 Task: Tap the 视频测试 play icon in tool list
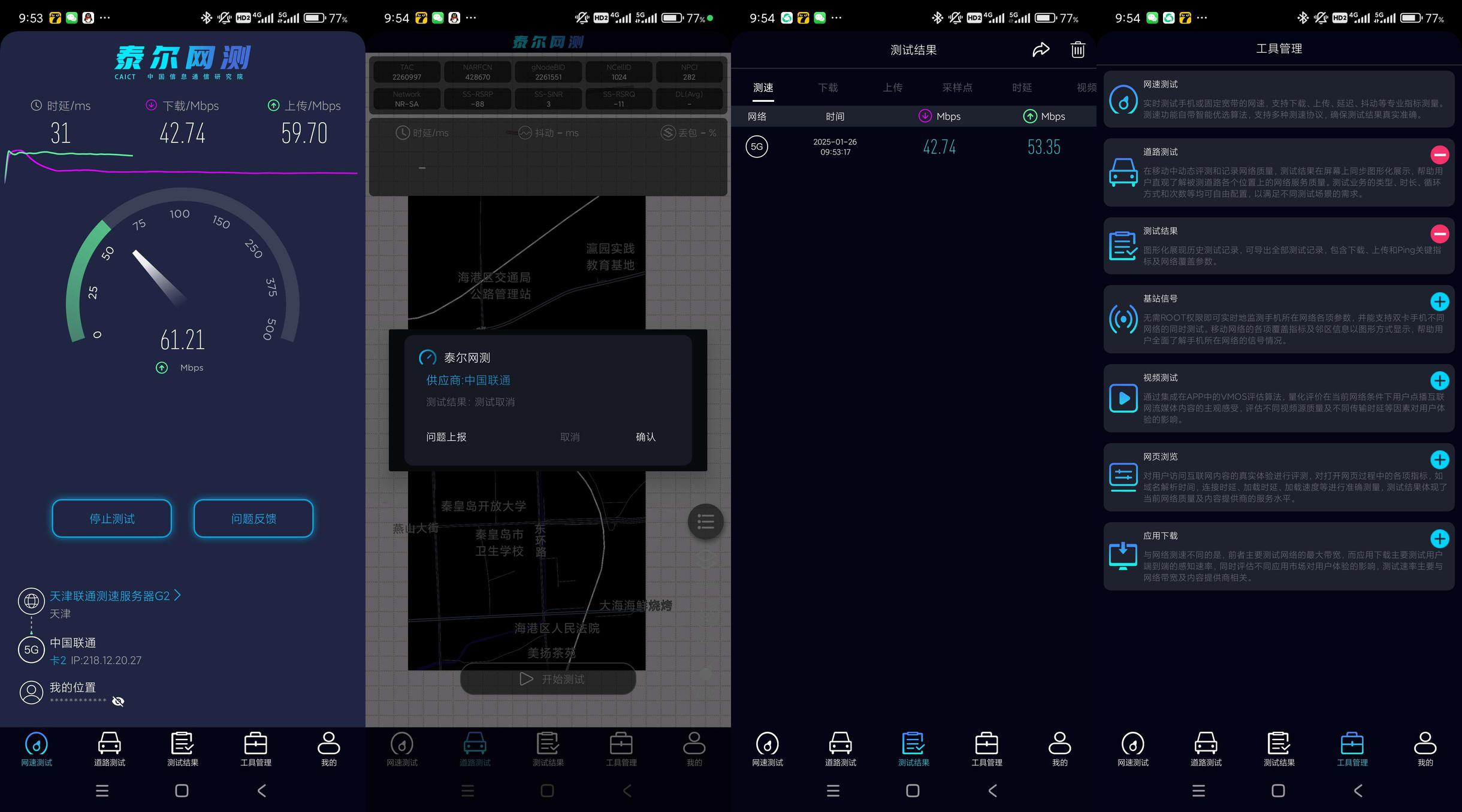pos(1123,398)
